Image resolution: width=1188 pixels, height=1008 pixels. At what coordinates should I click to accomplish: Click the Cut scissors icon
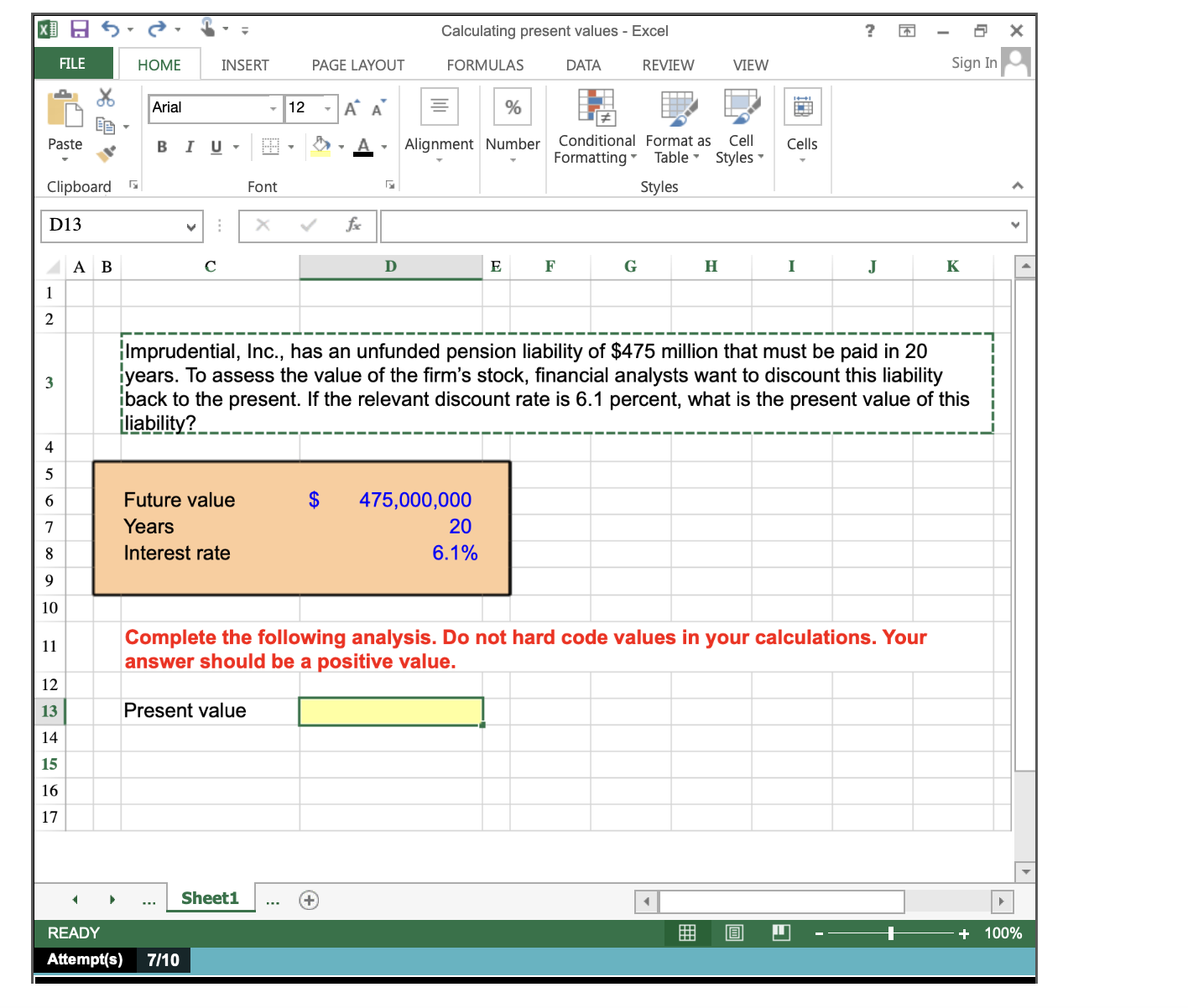(105, 97)
